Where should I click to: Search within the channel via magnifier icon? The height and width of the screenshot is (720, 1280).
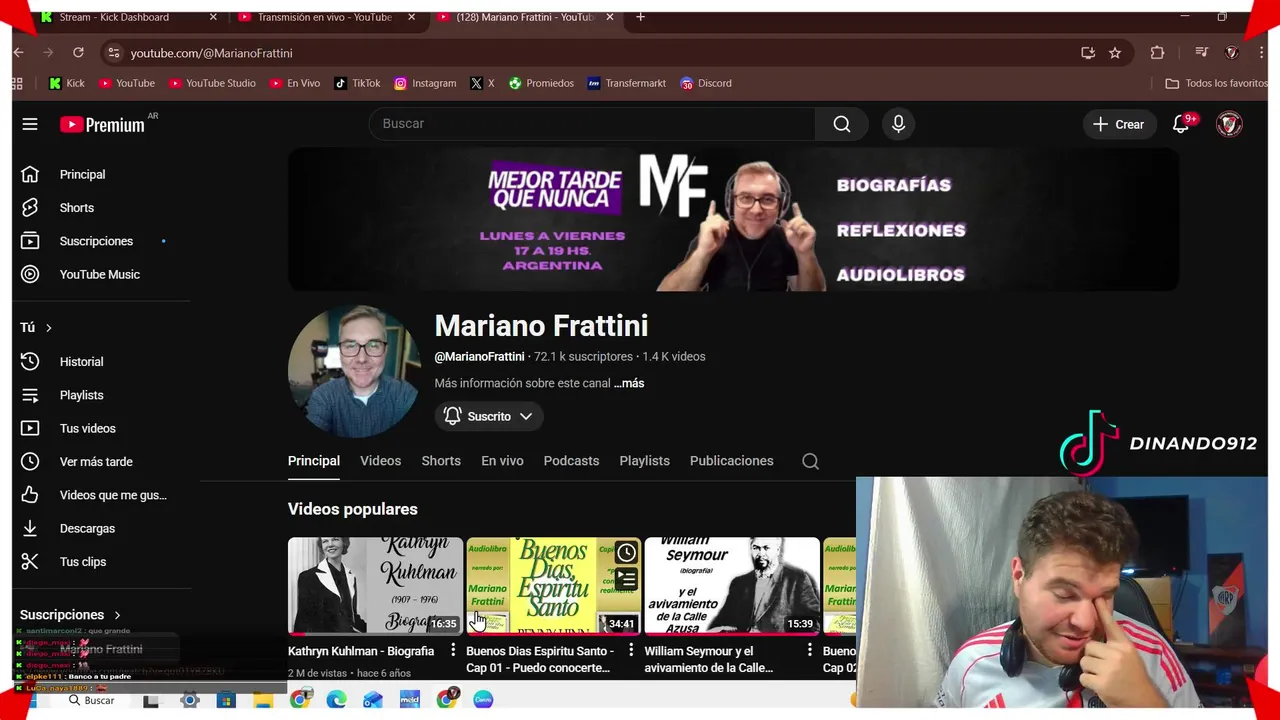(x=810, y=461)
